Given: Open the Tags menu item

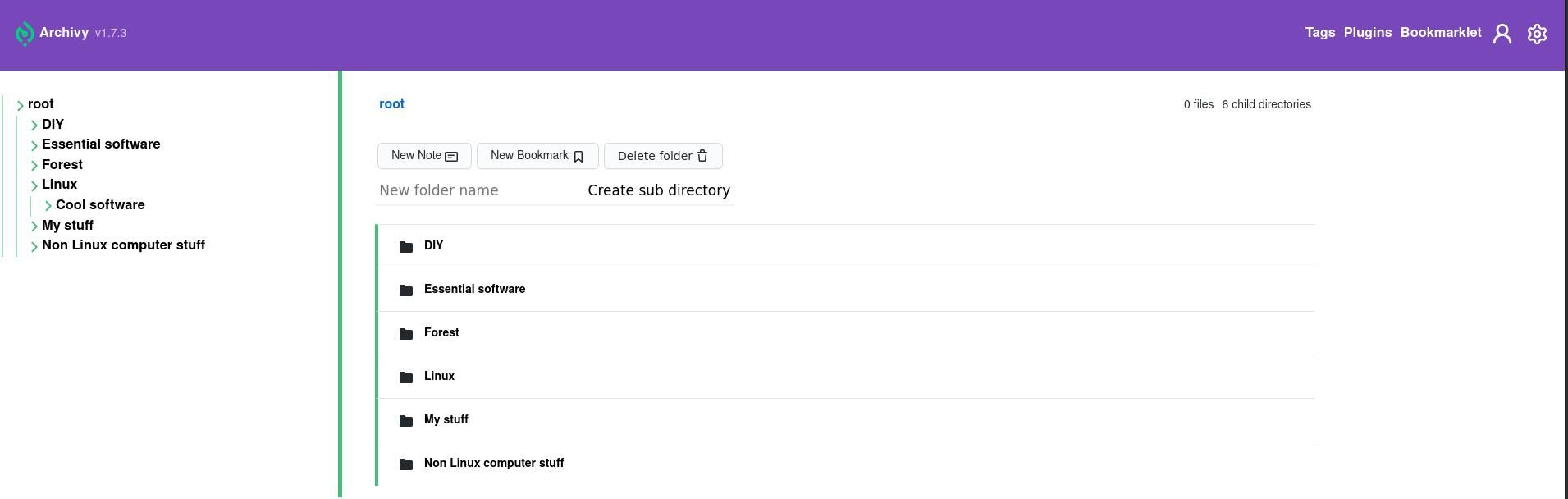Looking at the screenshot, I should 1319,33.
